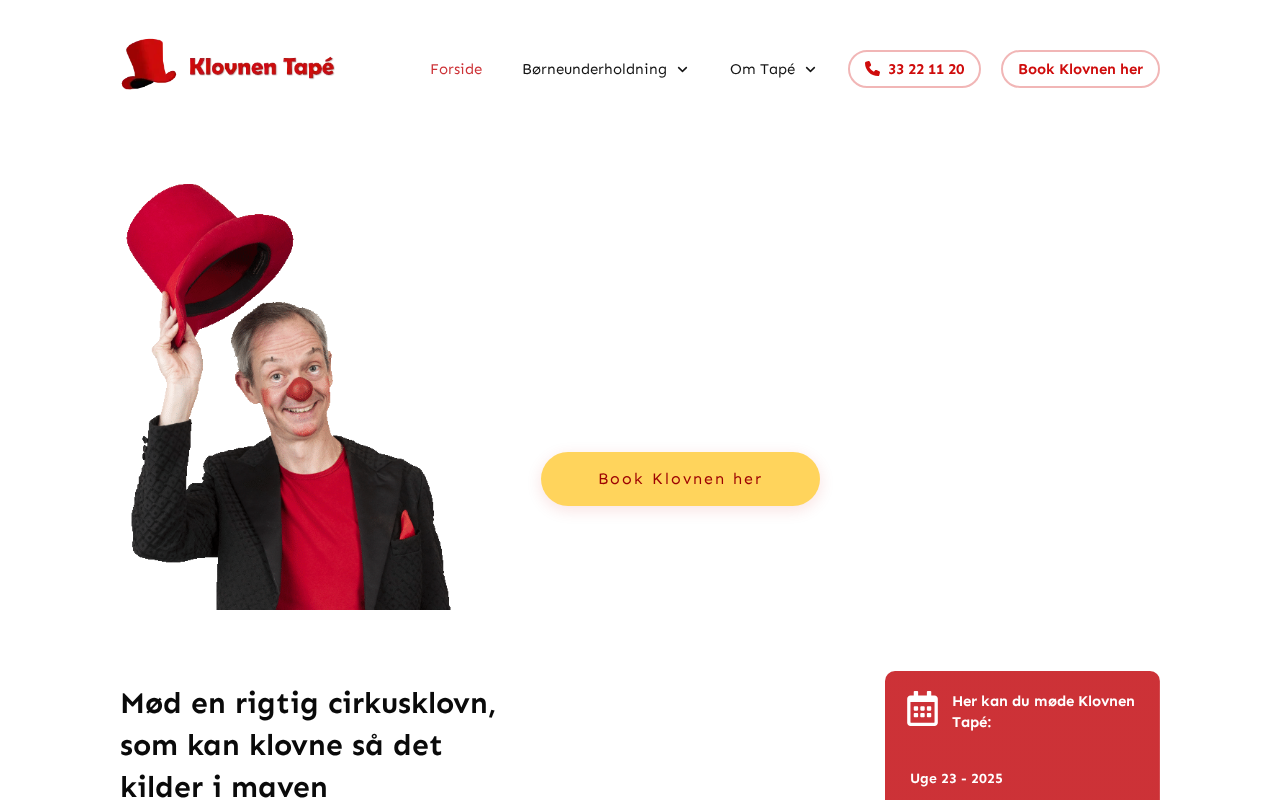This screenshot has width=1280, height=800.
Task: Click the yellow Book Klovnen her button
Action: pyautogui.click(x=680, y=479)
